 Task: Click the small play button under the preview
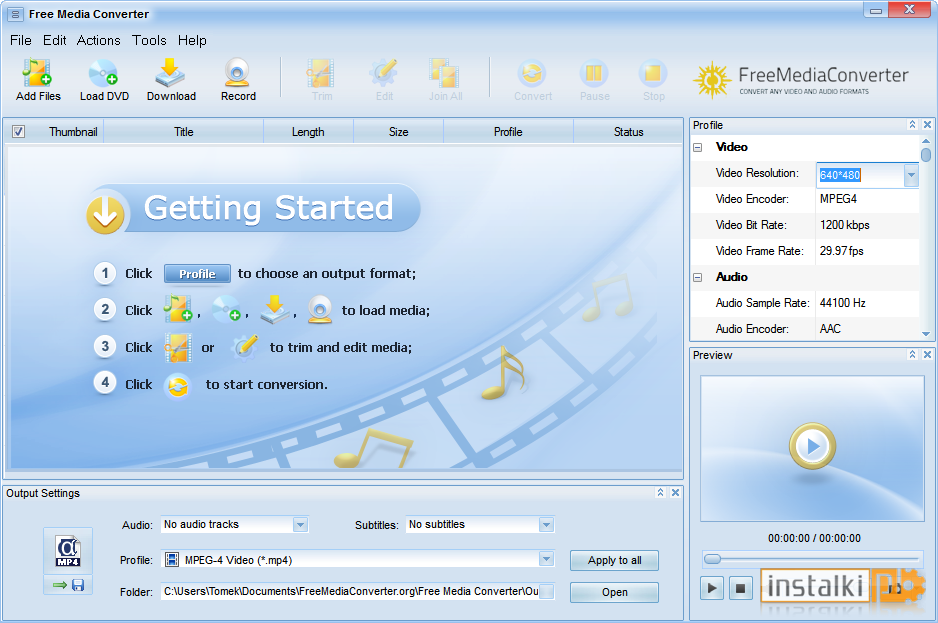(x=712, y=588)
